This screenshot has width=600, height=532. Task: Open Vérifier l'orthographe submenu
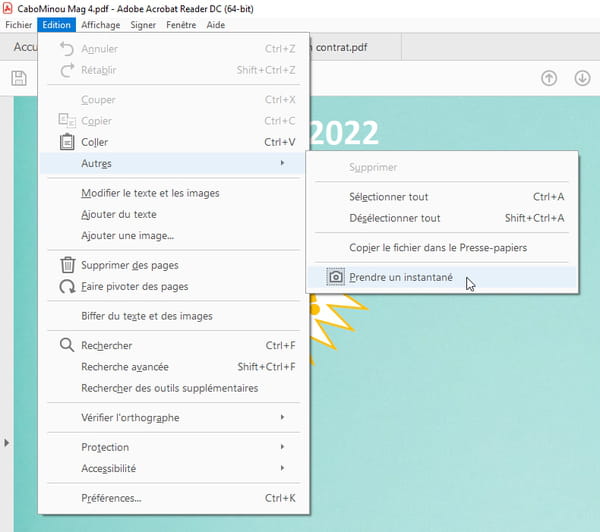click(173, 418)
